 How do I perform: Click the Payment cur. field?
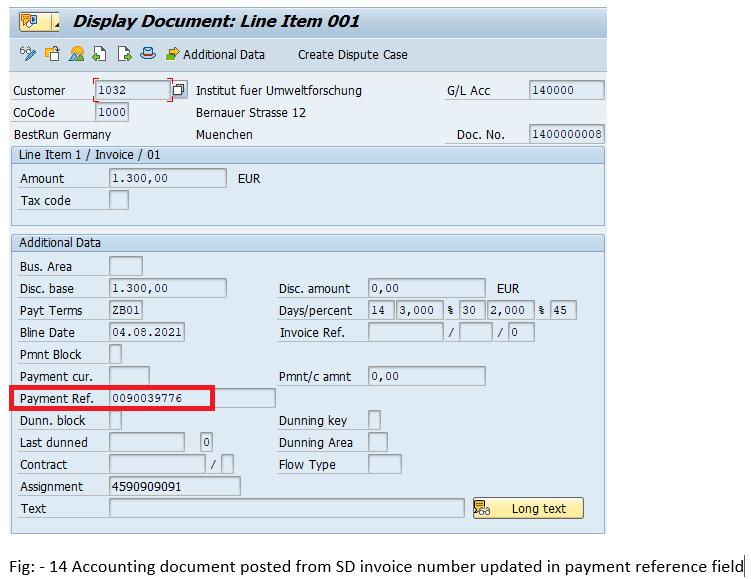129,376
